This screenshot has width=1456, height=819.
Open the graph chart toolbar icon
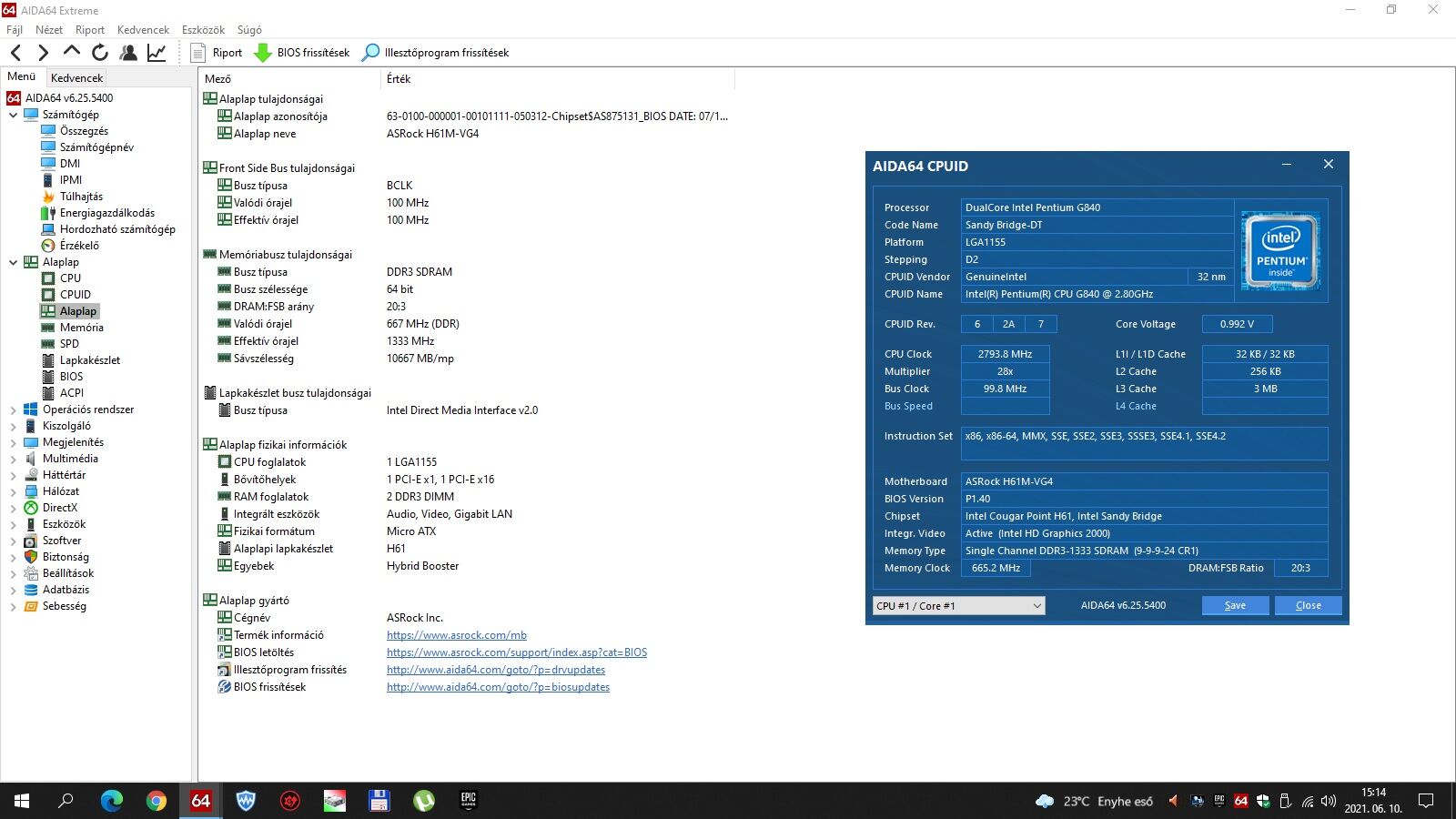(x=157, y=53)
